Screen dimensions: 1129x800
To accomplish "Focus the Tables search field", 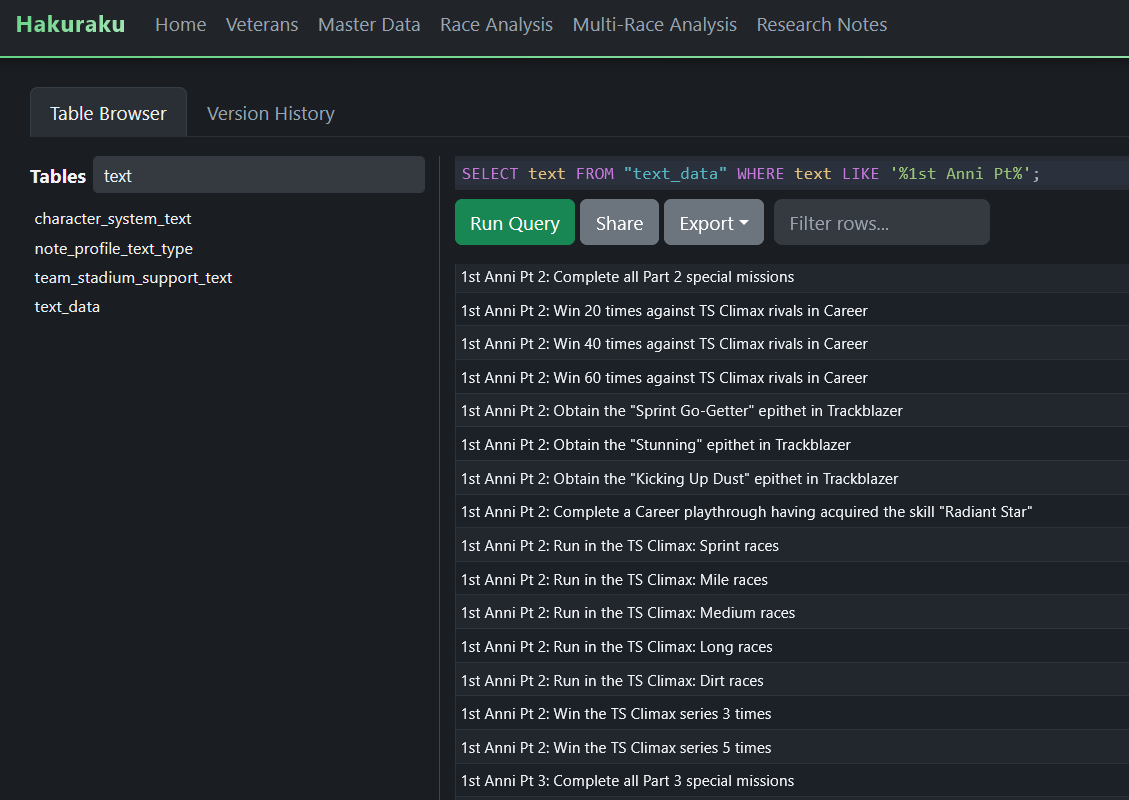I will click(258, 175).
